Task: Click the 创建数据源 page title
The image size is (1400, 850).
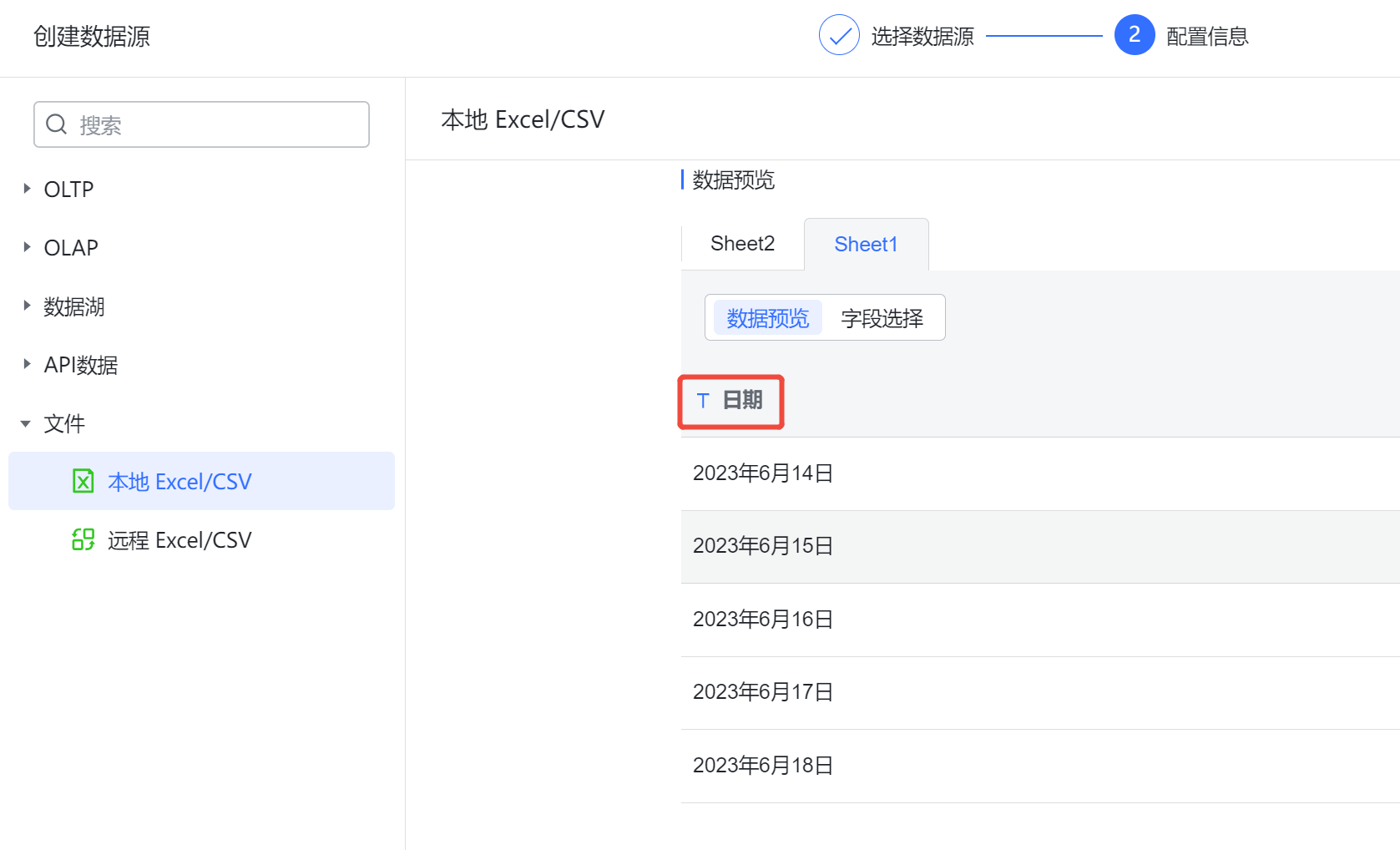Action: (92, 37)
